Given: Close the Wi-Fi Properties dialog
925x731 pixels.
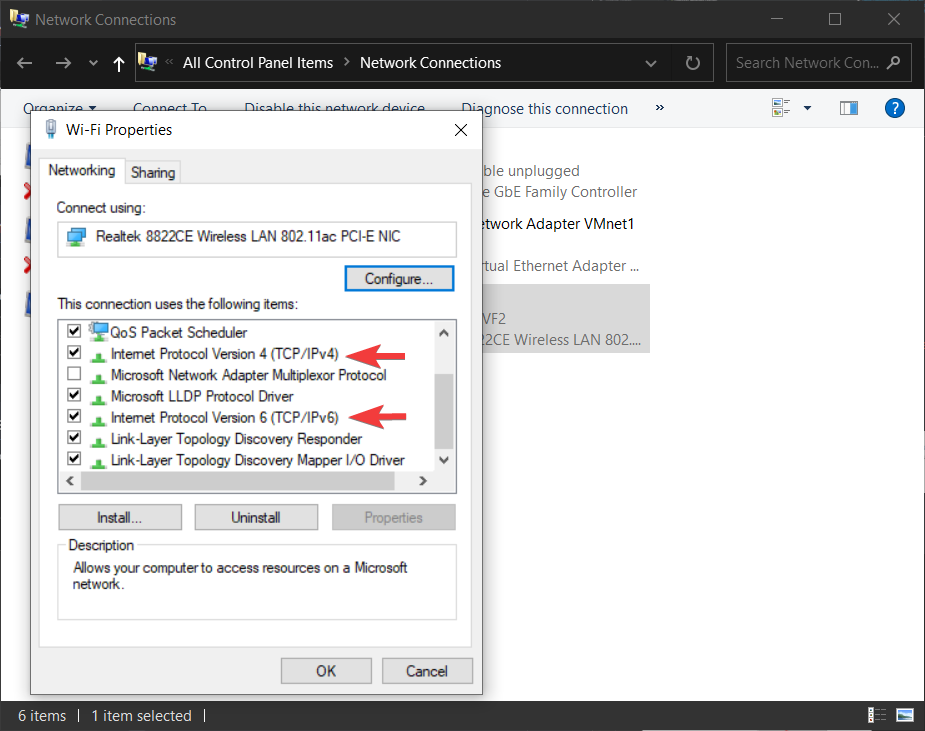Looking at the screenshot, I should click(461, 130).
